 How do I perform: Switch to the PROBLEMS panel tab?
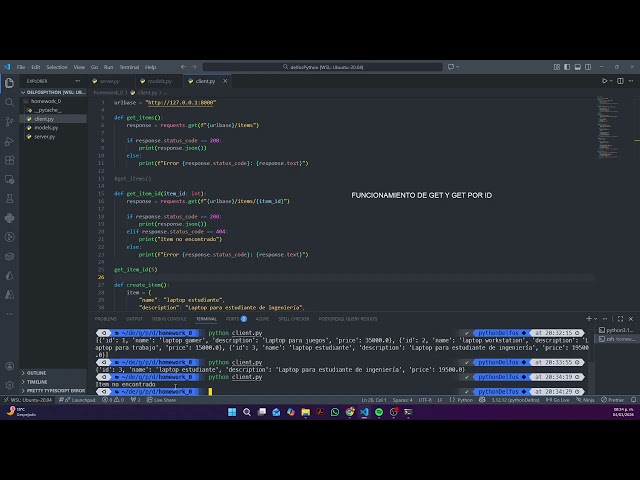pos(106,318)
